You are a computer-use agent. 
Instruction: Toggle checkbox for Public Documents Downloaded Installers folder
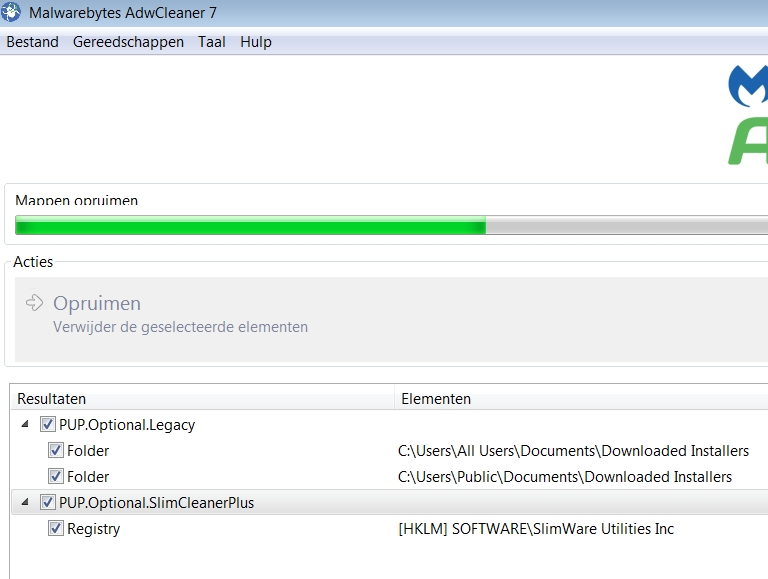tap(56, 476)
